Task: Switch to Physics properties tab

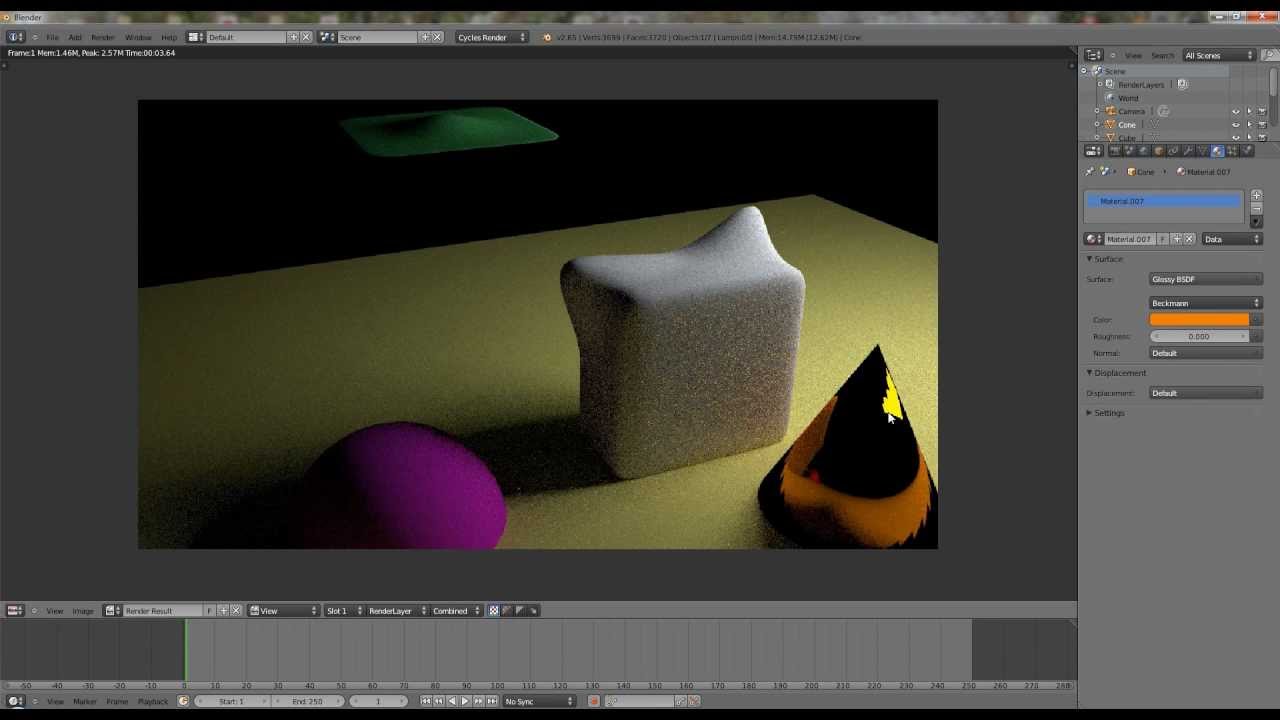Action: (1246, 151)
